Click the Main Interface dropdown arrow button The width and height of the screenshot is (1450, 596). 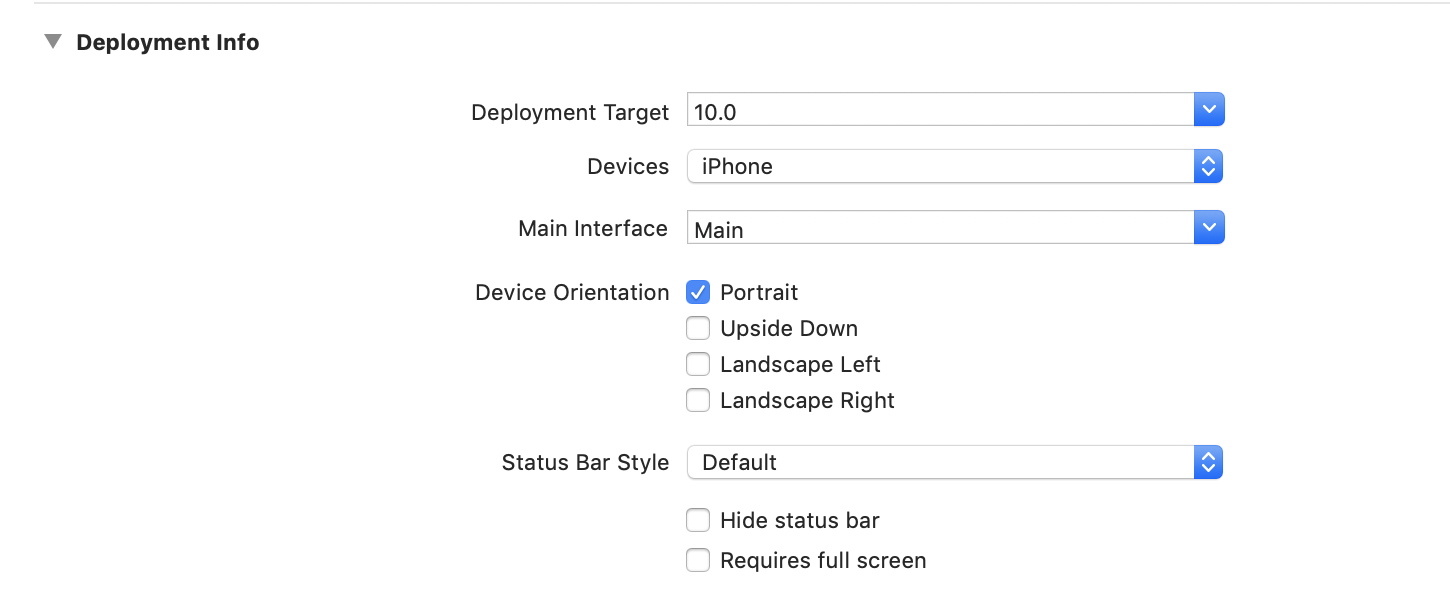point(1209,228)
